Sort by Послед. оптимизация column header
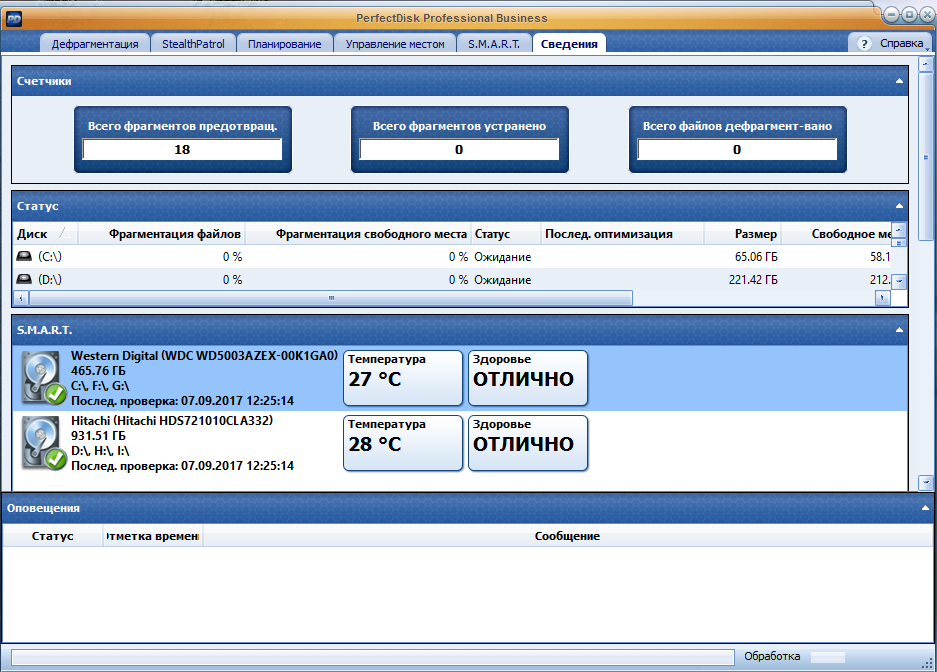The width and height of the screenshot is (937, 672). coord(622,234)
